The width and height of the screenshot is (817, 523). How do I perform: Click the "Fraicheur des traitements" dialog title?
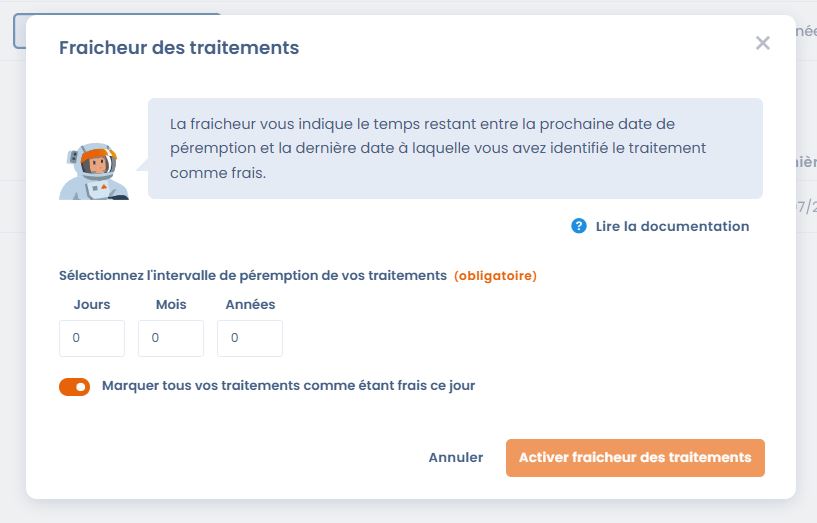click(x=179, y=47)
